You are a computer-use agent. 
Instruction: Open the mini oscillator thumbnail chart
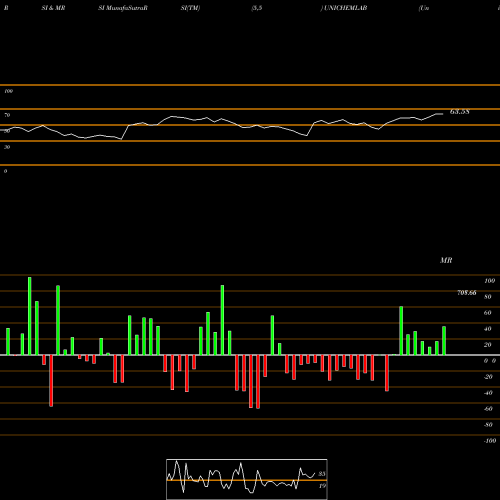[247, 479]
